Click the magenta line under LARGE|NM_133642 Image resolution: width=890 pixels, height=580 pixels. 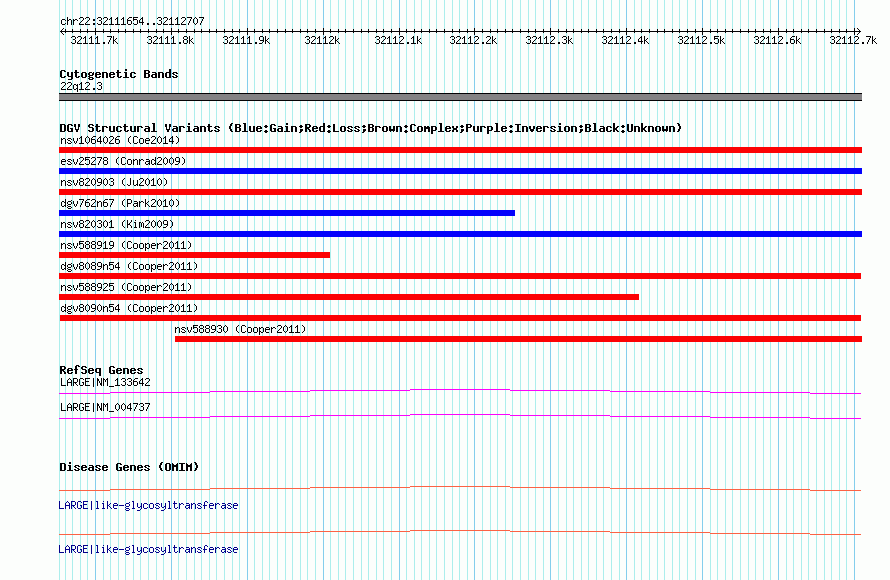pyautogui.click(x=460, y=391)
